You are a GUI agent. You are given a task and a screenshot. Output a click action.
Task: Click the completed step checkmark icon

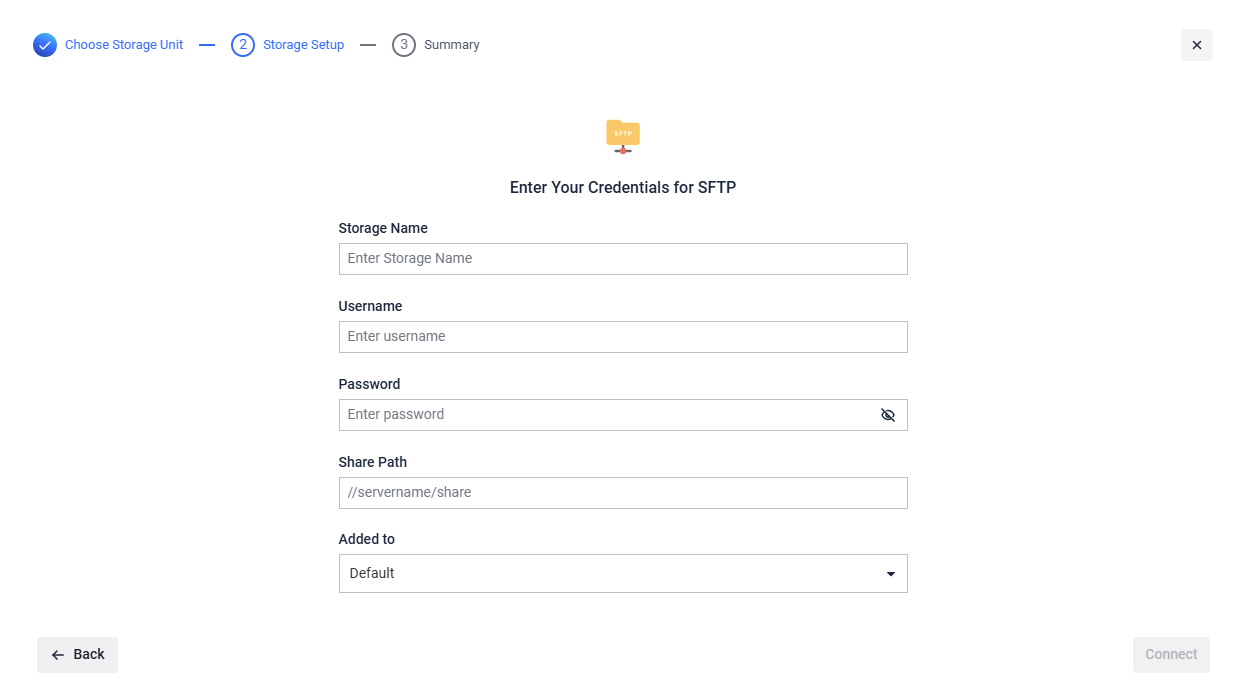tap(45, 45)
